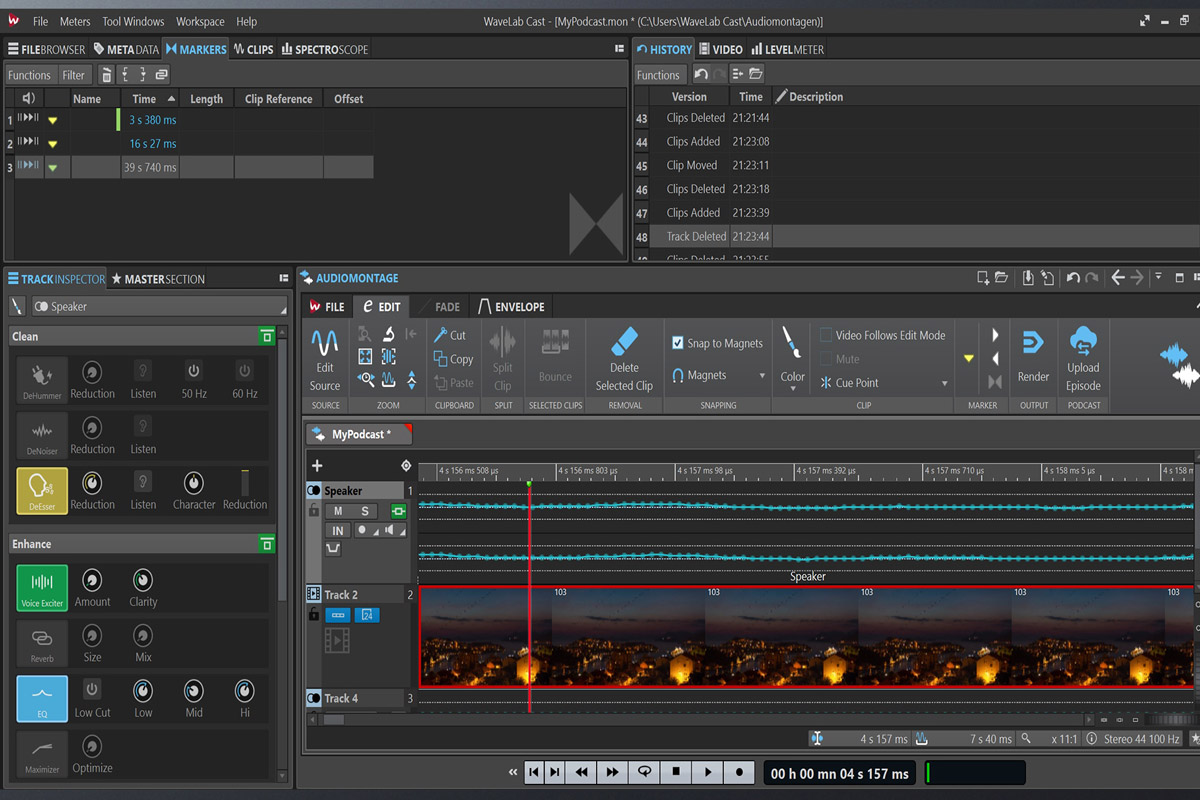The image size is (1200, 800).
Task: Toggle the EQ module icon
Action: pos(42,699)
